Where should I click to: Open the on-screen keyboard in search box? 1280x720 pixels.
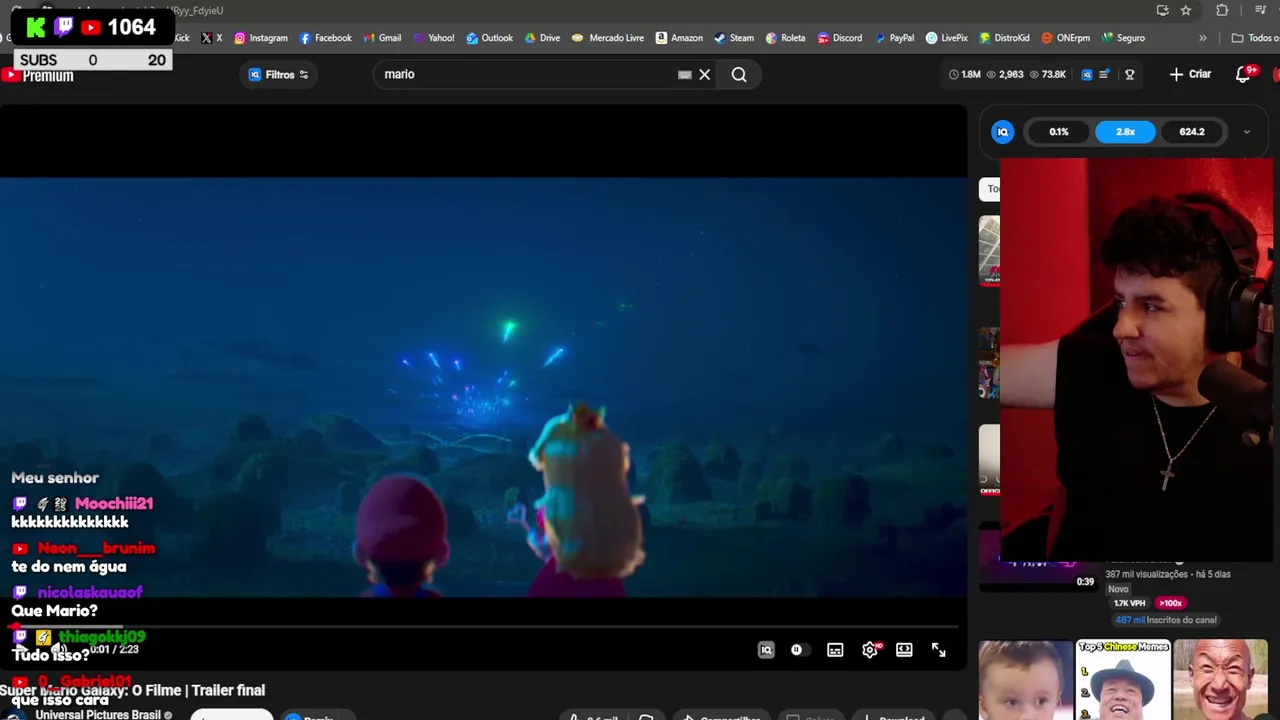coord(685,74)
